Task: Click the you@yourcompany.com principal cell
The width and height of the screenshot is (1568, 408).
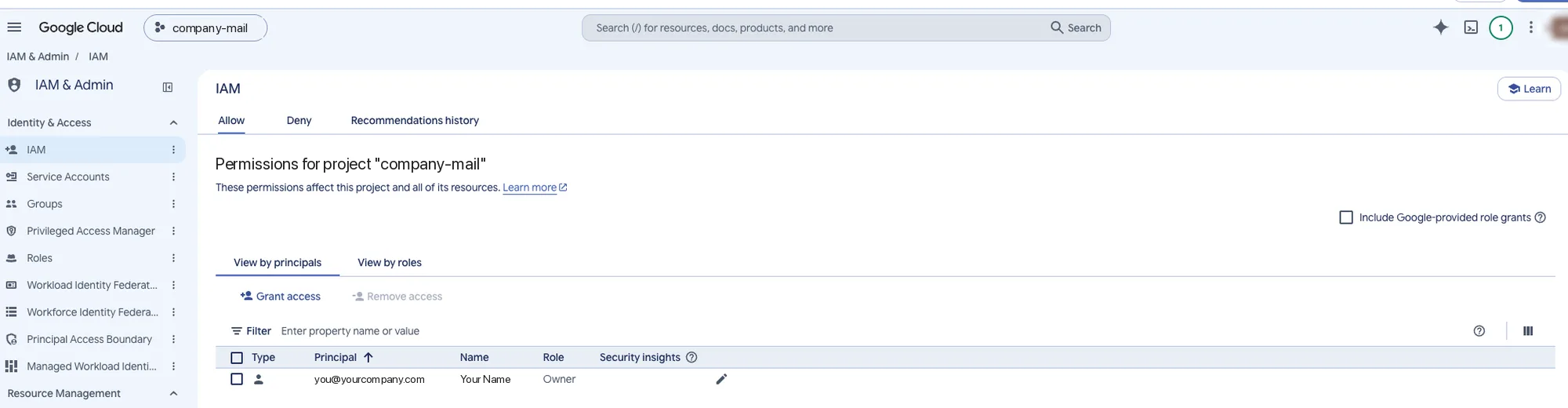Action: 369,379
